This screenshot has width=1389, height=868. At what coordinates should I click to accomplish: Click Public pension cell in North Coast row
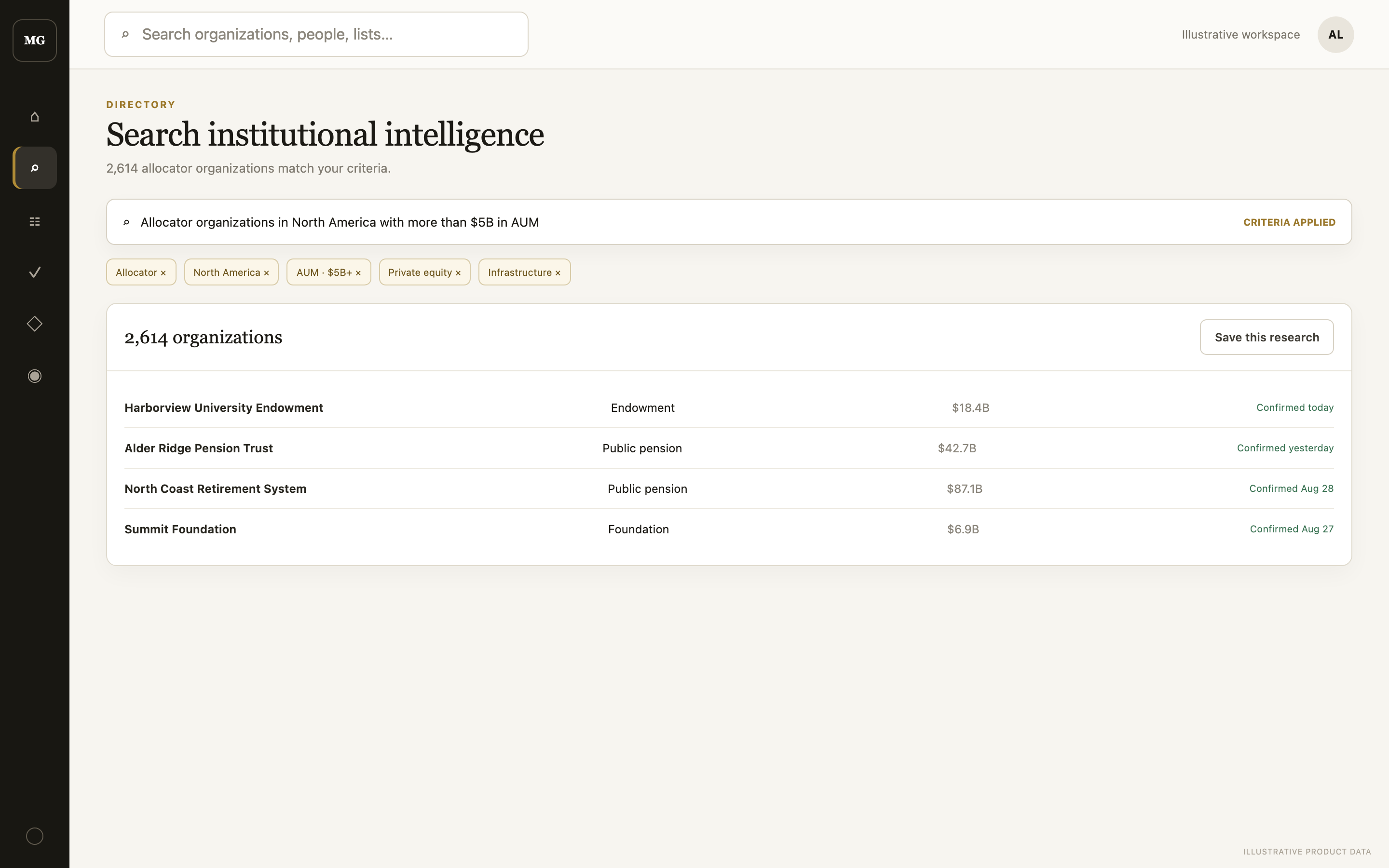coord(647,488)
